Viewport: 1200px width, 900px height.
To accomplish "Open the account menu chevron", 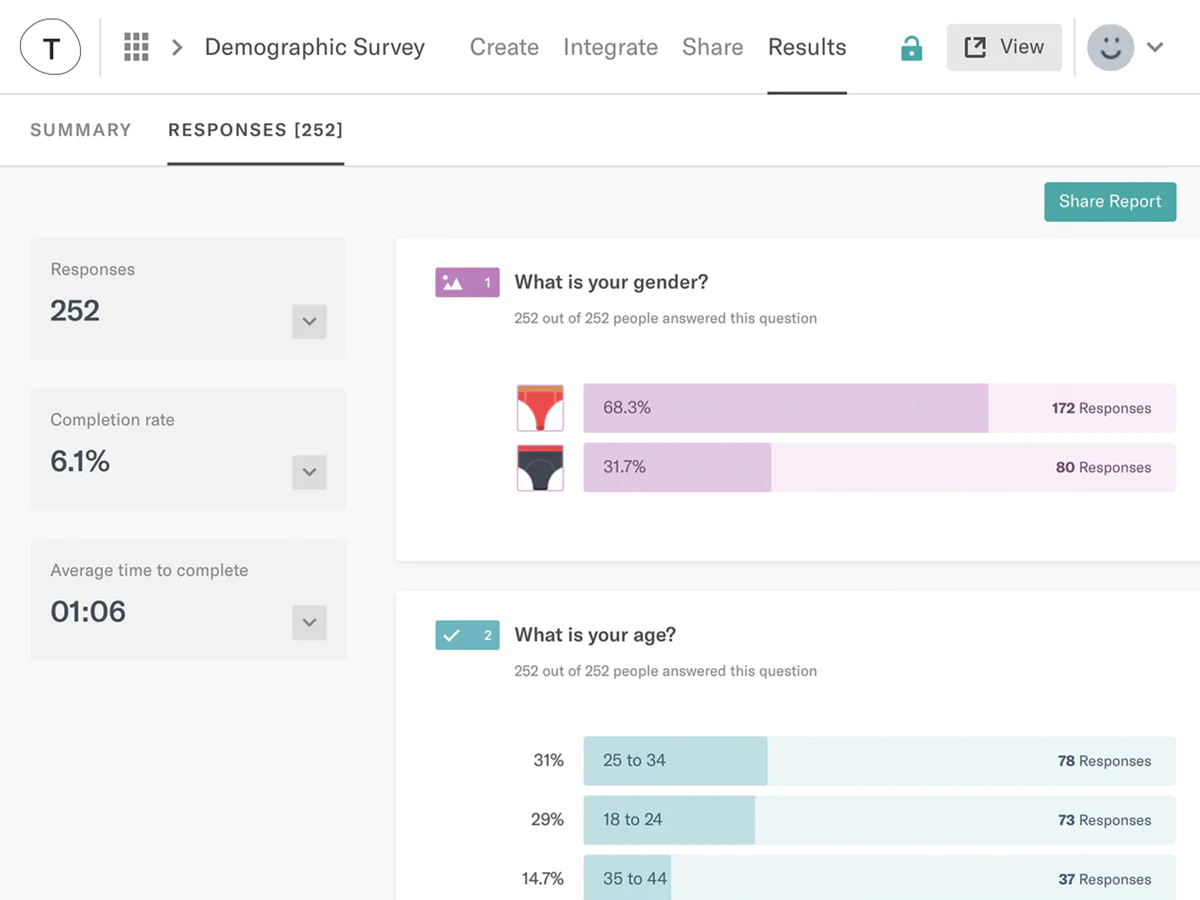I will tap(1155, 47).
